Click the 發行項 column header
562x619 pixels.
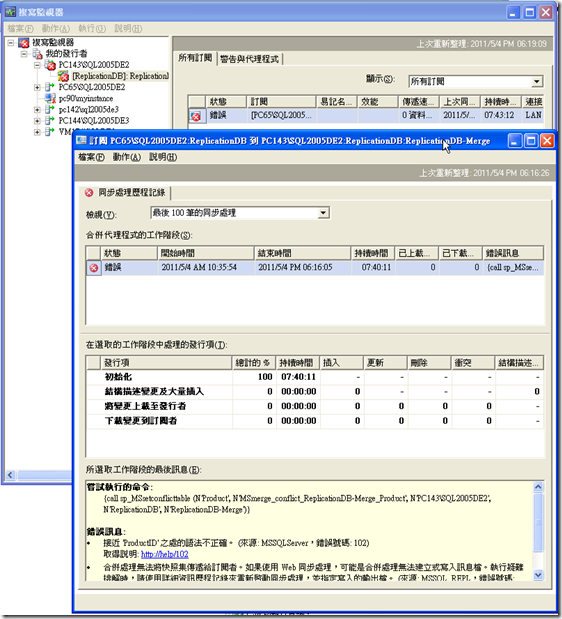[166, 362]
